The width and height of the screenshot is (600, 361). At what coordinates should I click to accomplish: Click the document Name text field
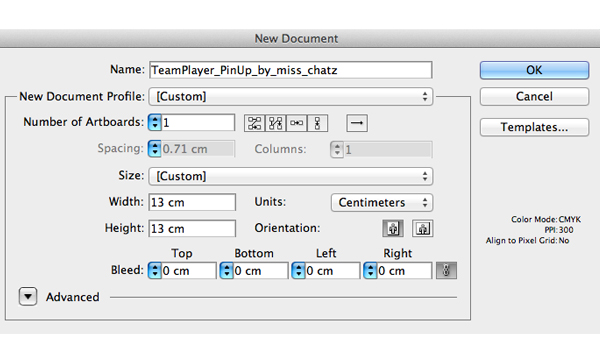[x=291, y=70]
